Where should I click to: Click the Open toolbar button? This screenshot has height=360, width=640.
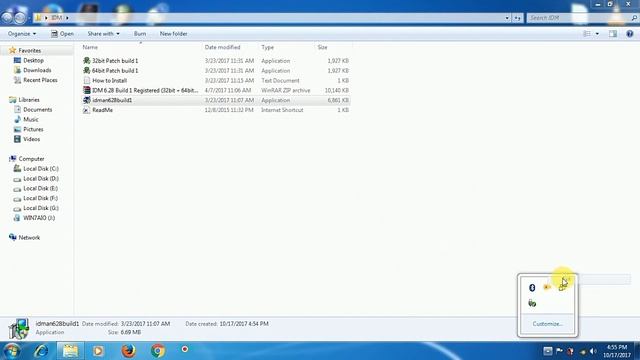[62, 34]
